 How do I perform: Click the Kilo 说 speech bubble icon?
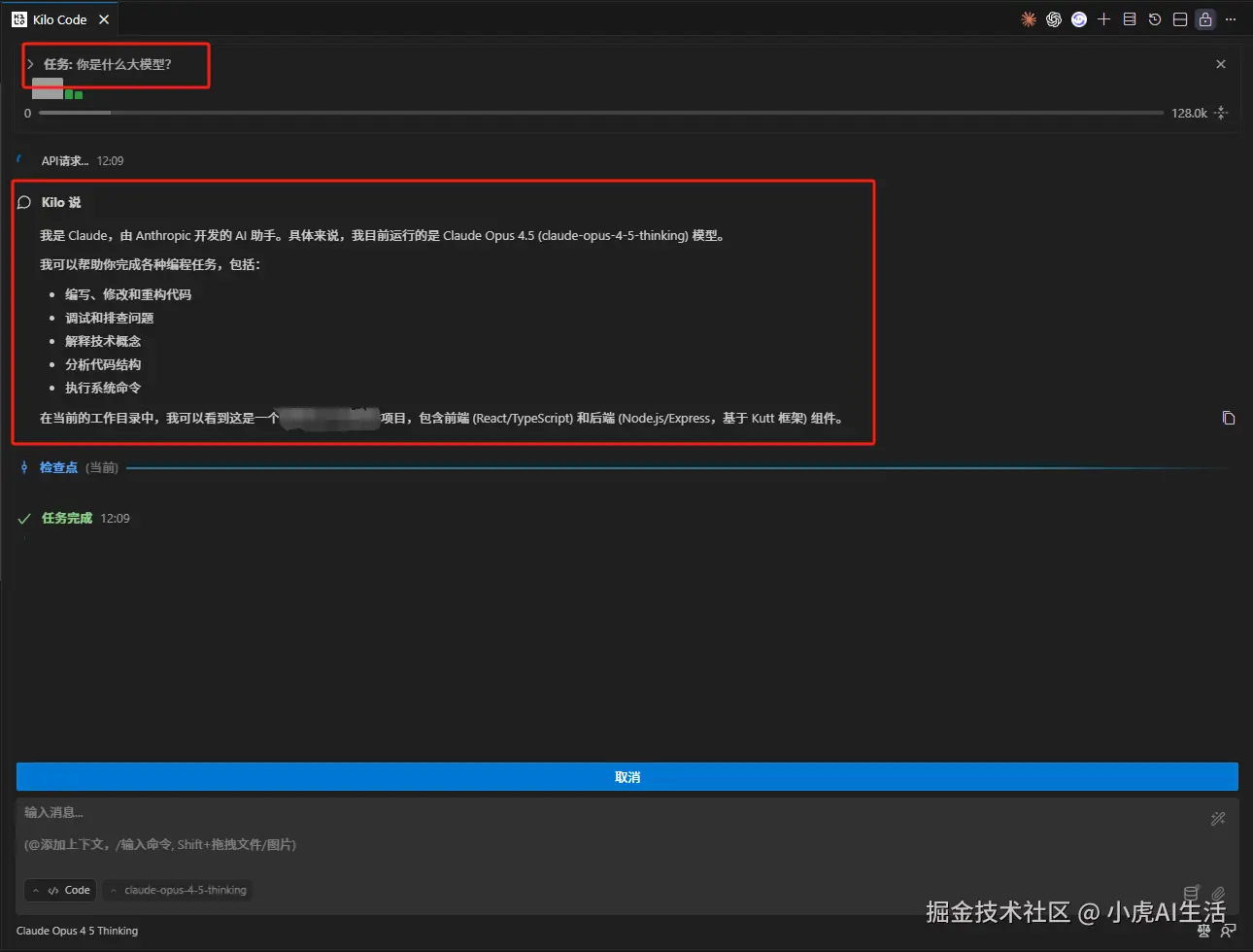(x=24, y=203)
